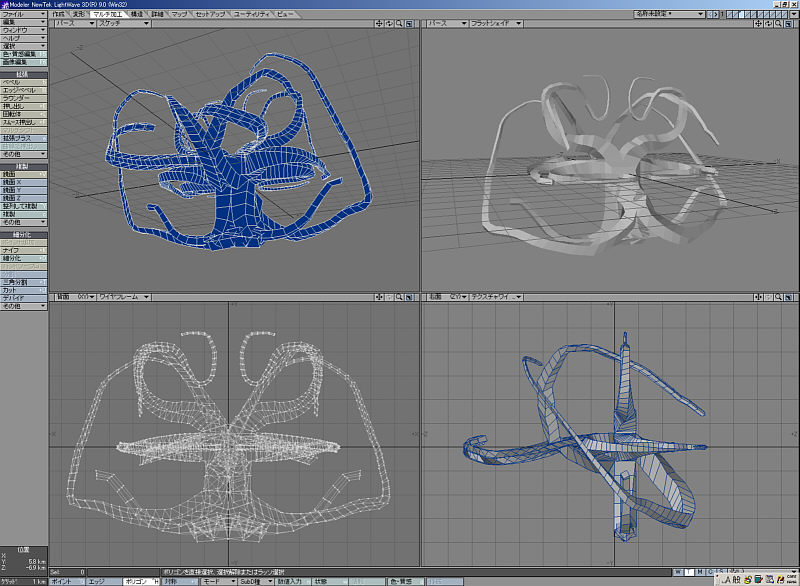Click the pan icon in the top-left viewport
The image size is (800, 586).
tap(378, 23)
